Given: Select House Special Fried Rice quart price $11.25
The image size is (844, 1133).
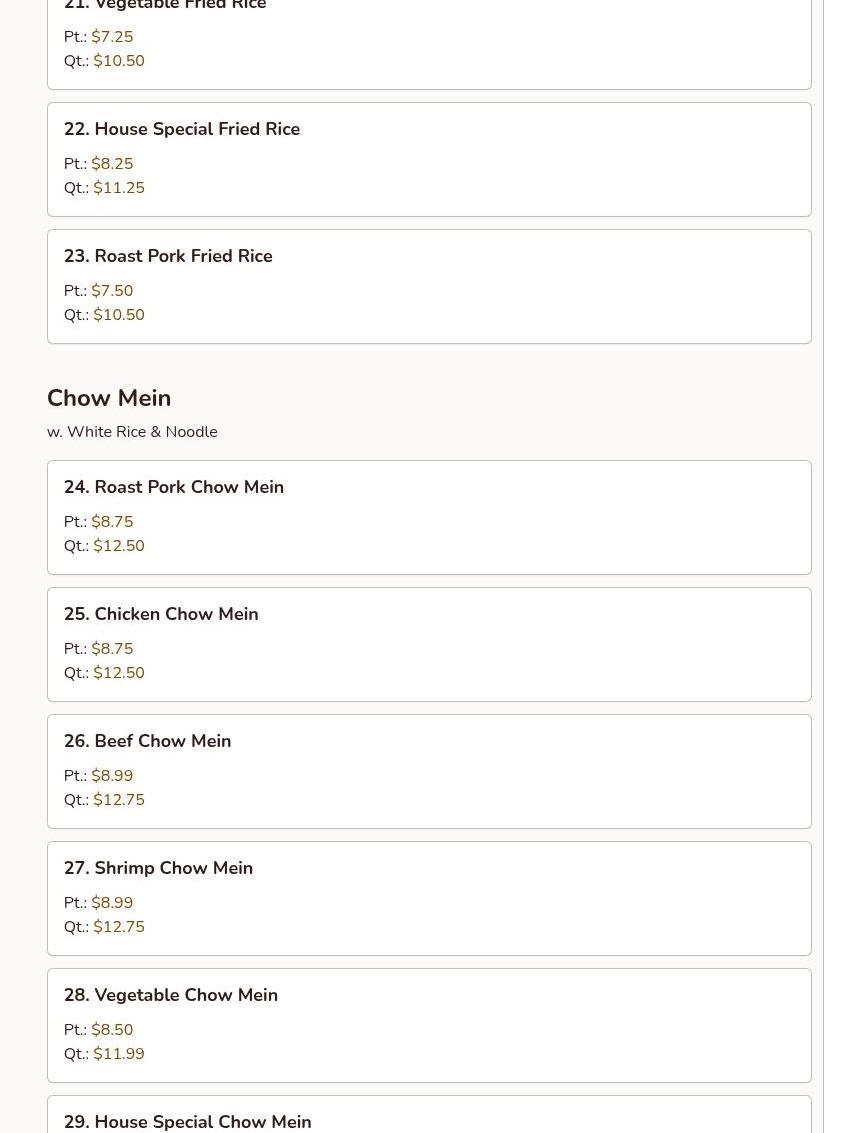Looking at the screenshot, I should pyautogui.click(x=118, y=188).
